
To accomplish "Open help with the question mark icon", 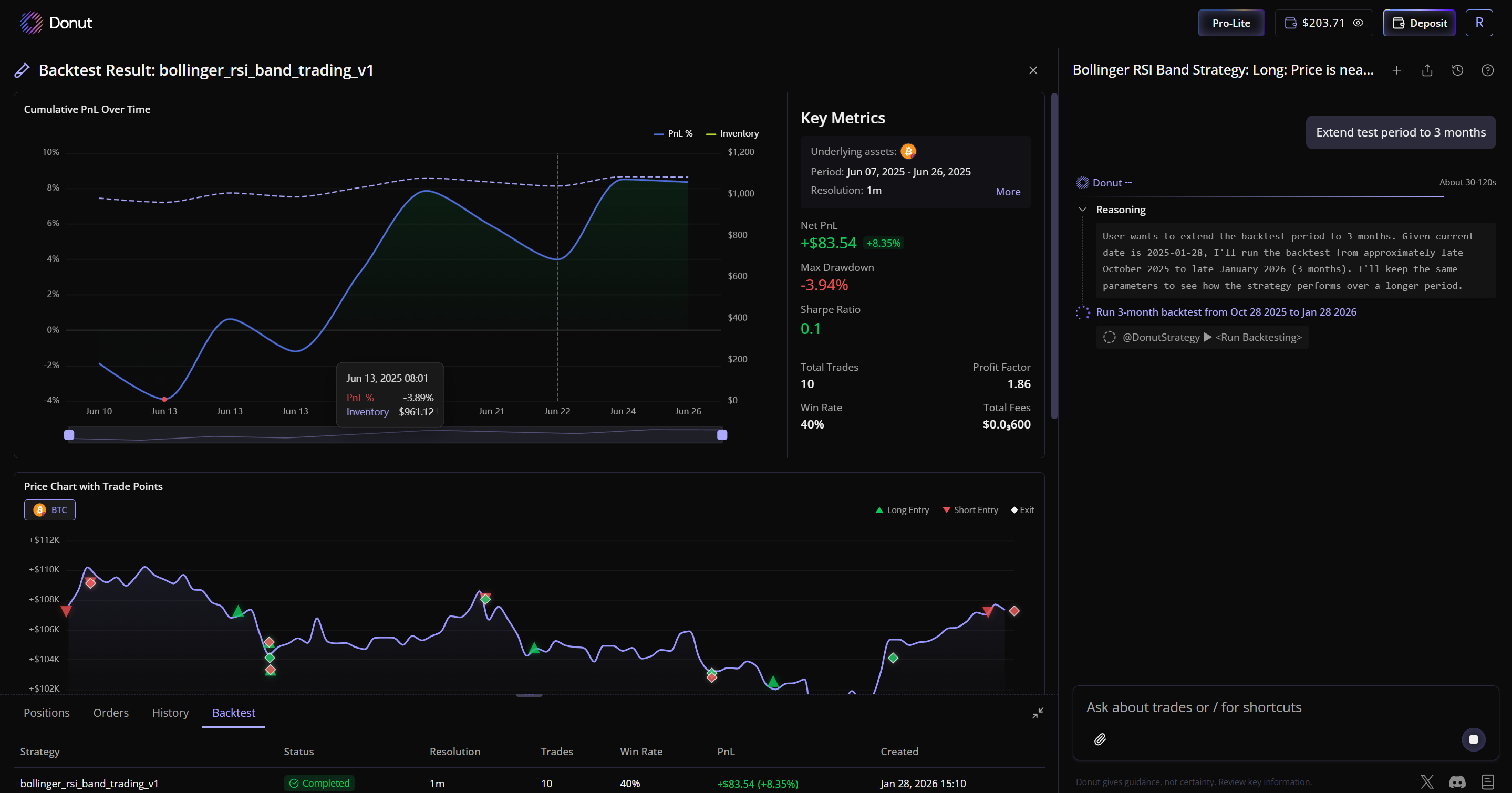I will (x=1488, y=70).
